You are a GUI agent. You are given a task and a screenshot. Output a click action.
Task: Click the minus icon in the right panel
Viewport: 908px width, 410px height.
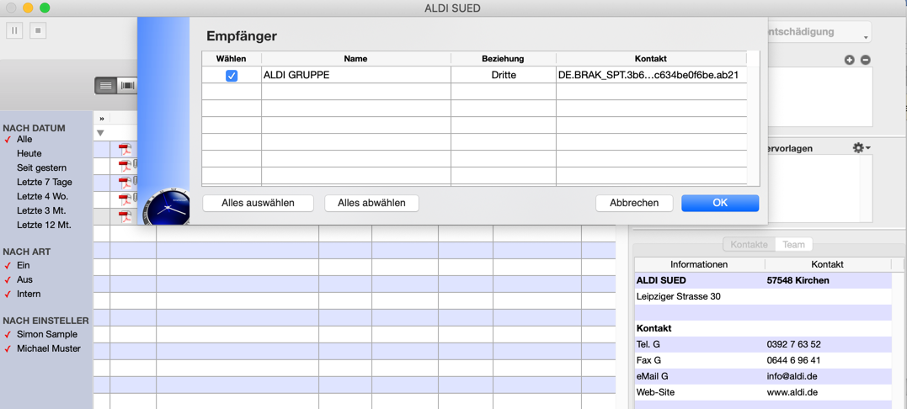[x=865, y=60]
